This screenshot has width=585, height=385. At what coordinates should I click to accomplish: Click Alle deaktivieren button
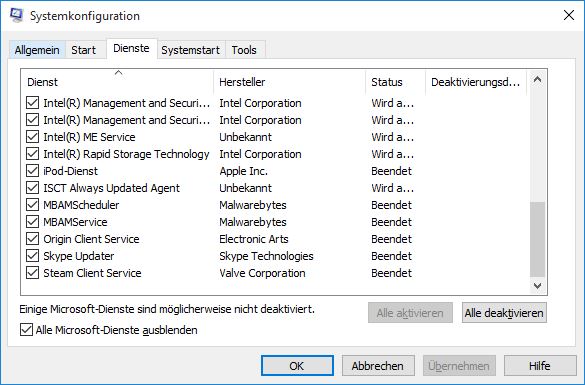pyautogui.click(x=504, y=313)
